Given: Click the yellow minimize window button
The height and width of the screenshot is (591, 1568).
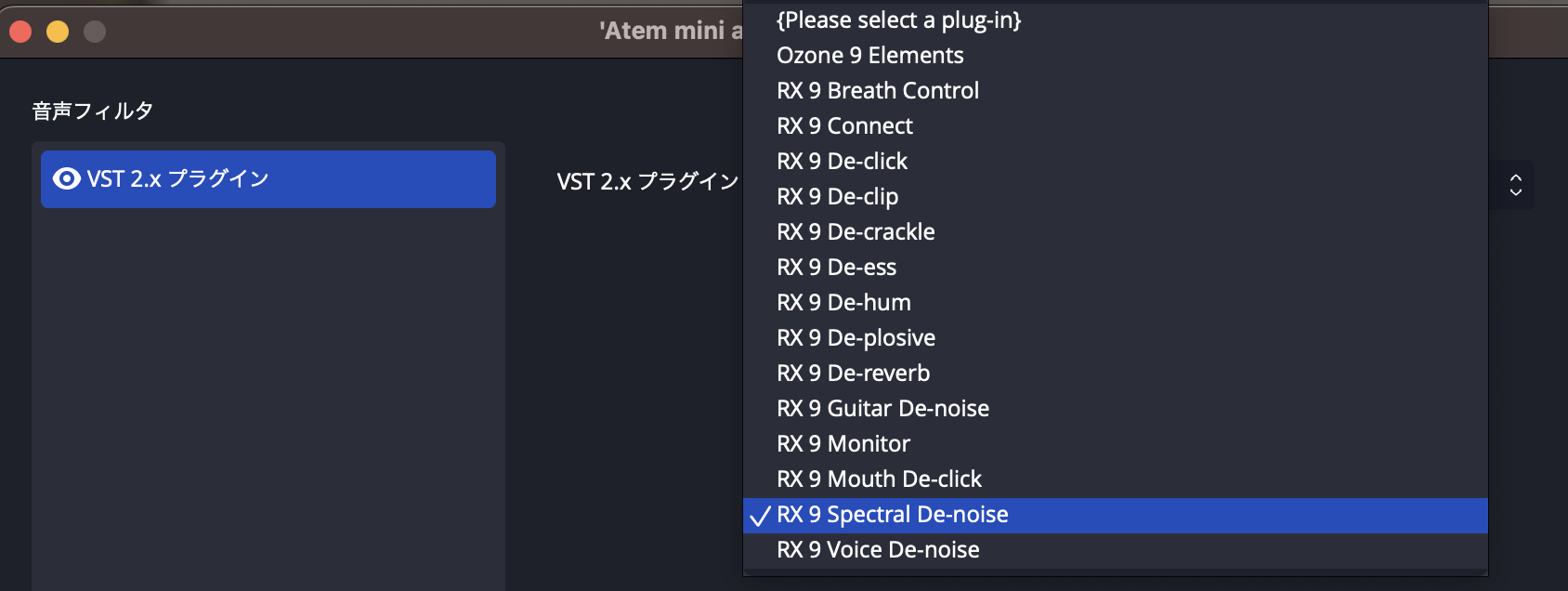Looking at the screenshot, I should pyautogui.click(x=58, y=32).
